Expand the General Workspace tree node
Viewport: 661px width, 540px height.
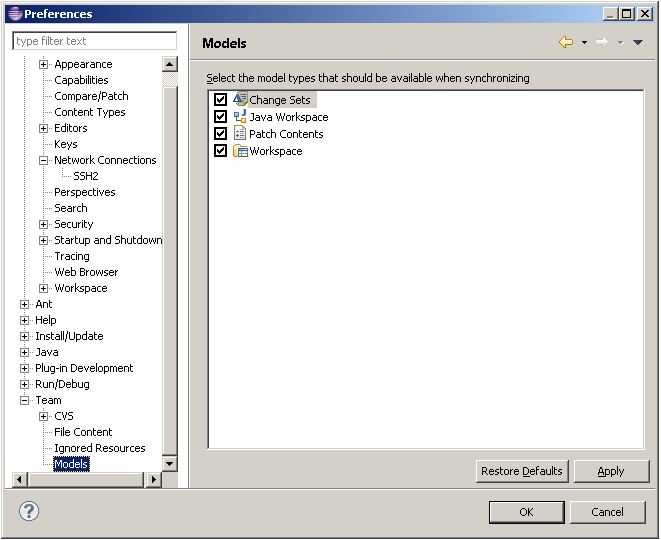pos(43,289)
